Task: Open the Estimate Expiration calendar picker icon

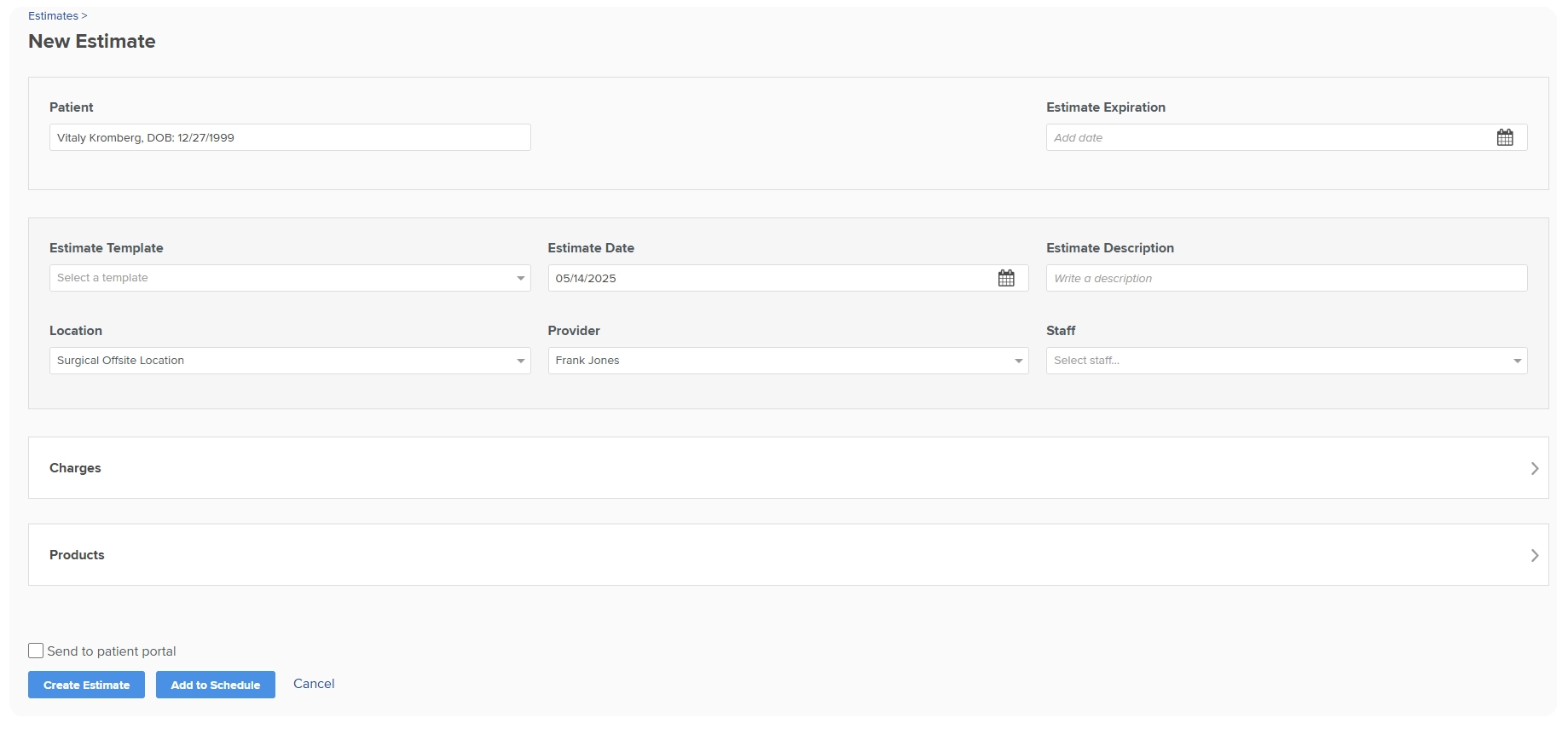Action: click(x=1504, y=137)
